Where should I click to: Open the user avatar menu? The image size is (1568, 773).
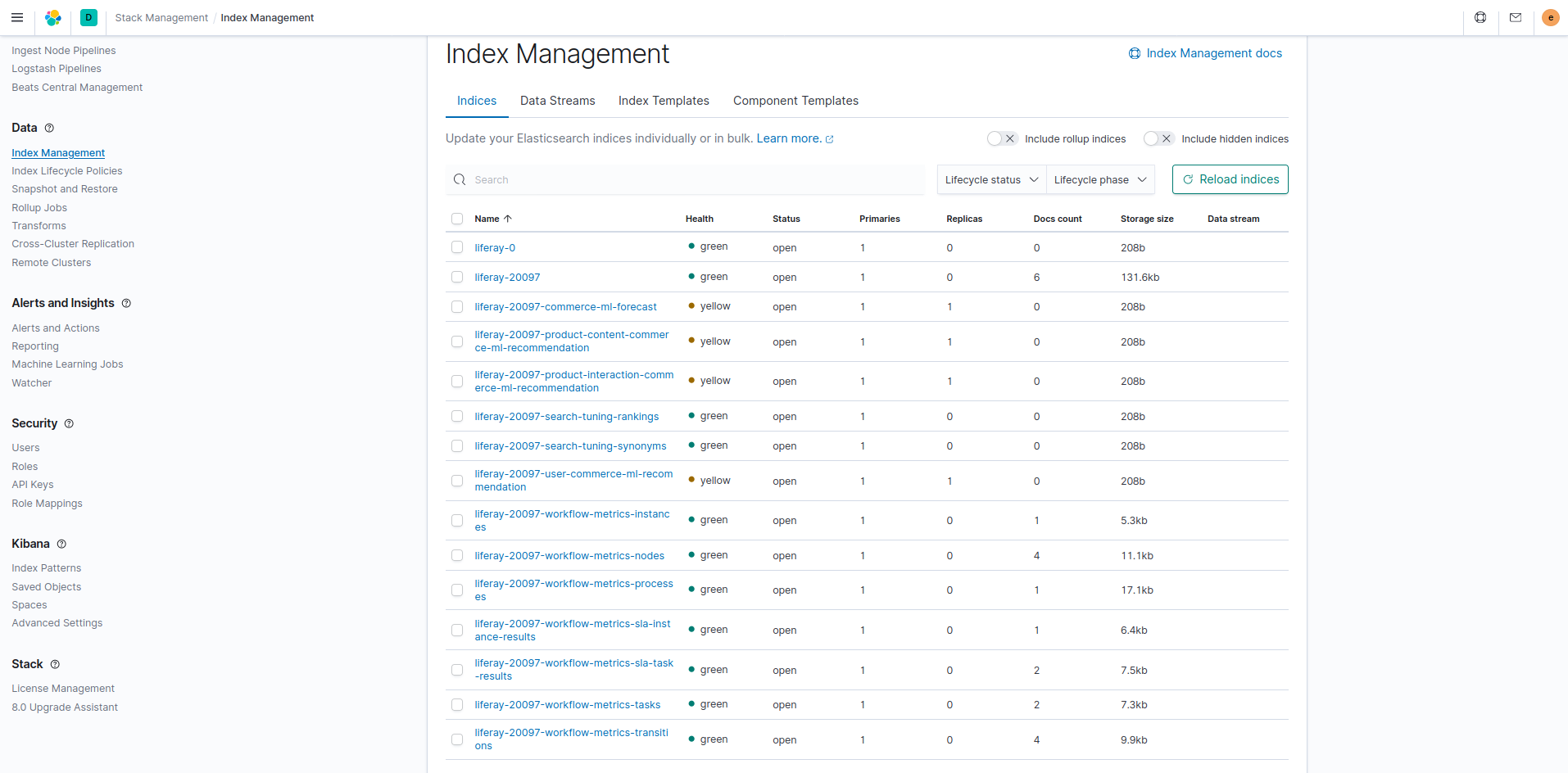point(1550,17)
